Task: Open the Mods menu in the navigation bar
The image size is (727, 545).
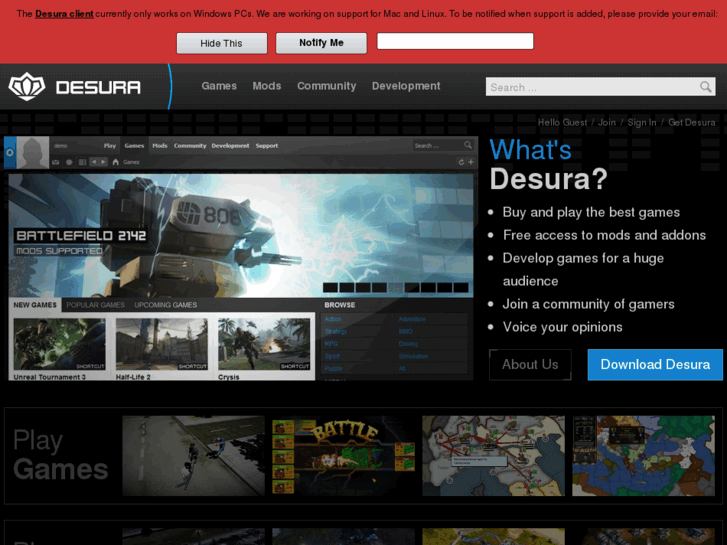Action: 267,86
